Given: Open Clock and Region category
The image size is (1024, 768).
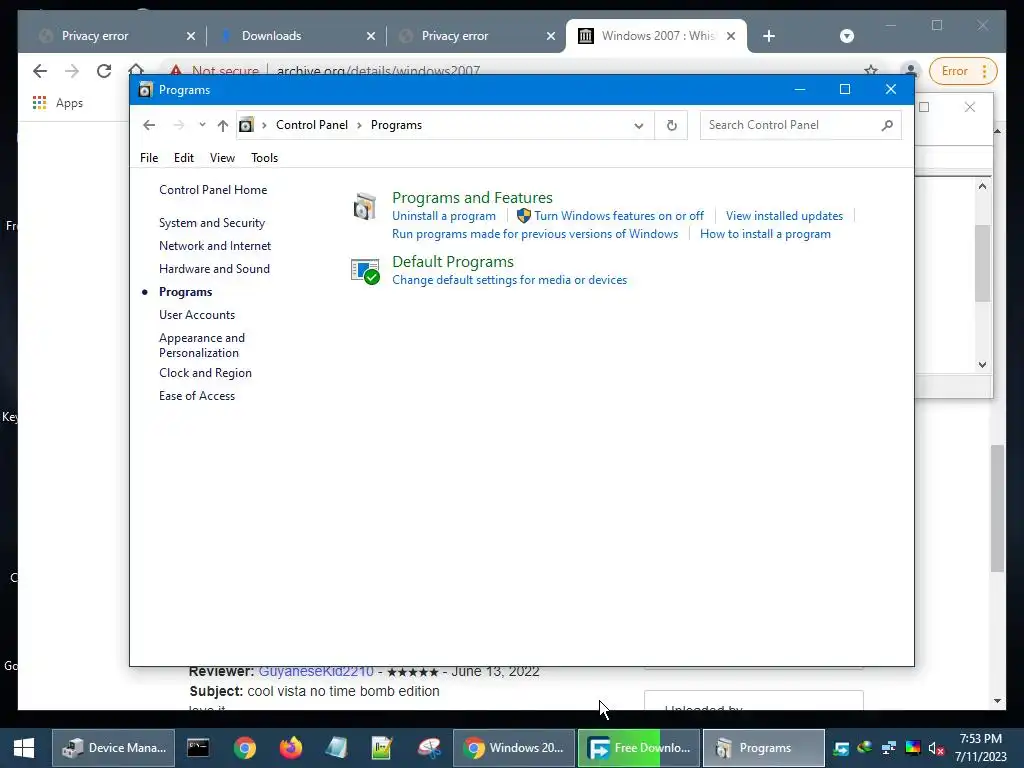Looking at the screenshot, I should pyautogui.click(x=205, y=373).
